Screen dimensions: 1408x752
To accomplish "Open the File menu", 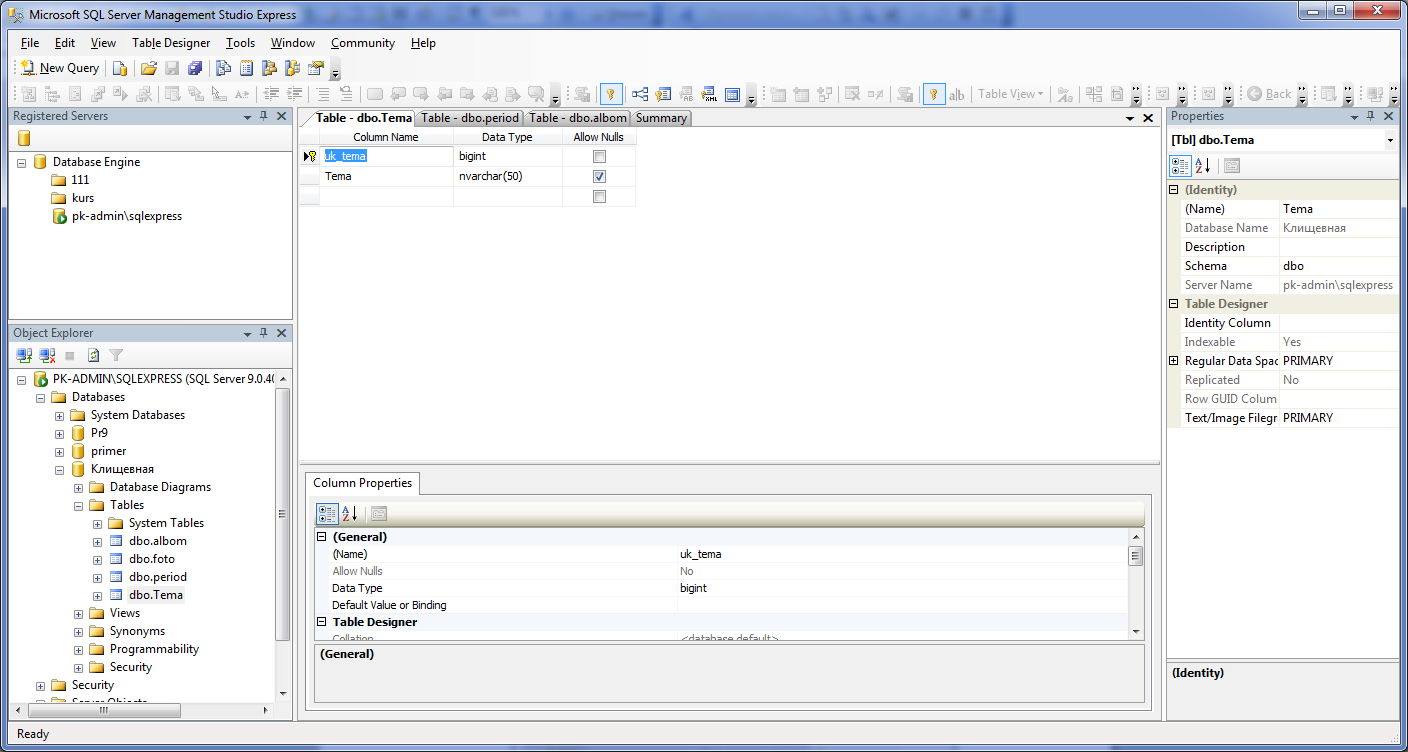I will click(x=30, y=43).
